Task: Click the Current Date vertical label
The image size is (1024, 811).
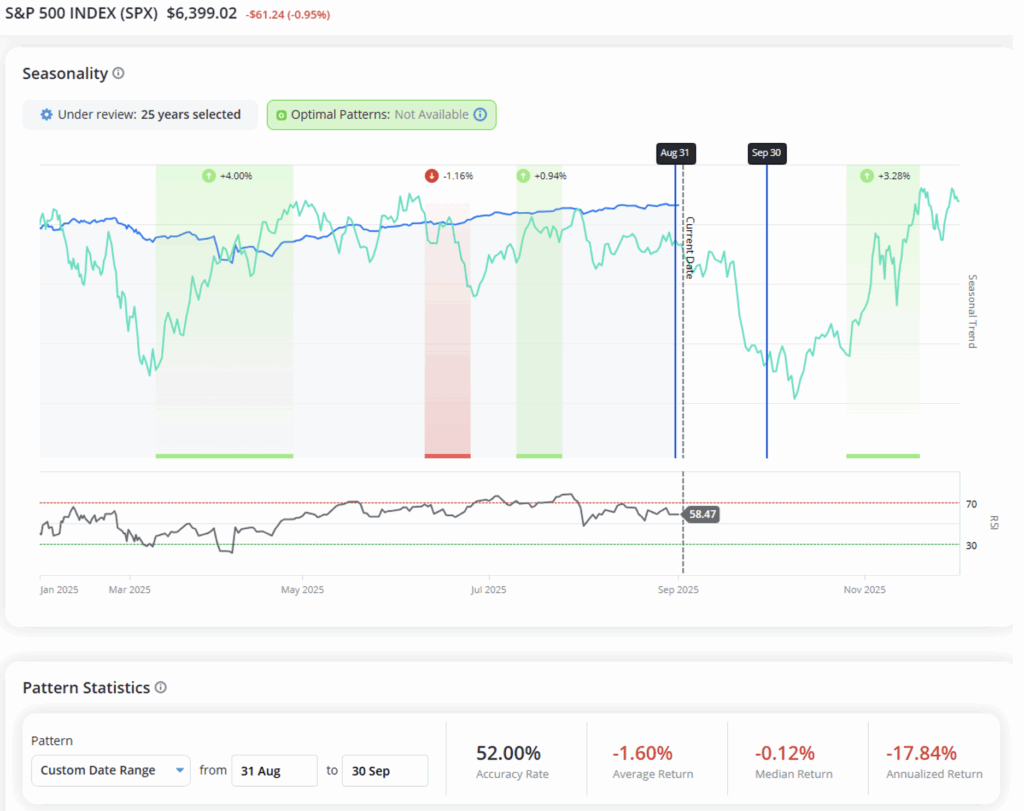Action: [x=690, y=248]
